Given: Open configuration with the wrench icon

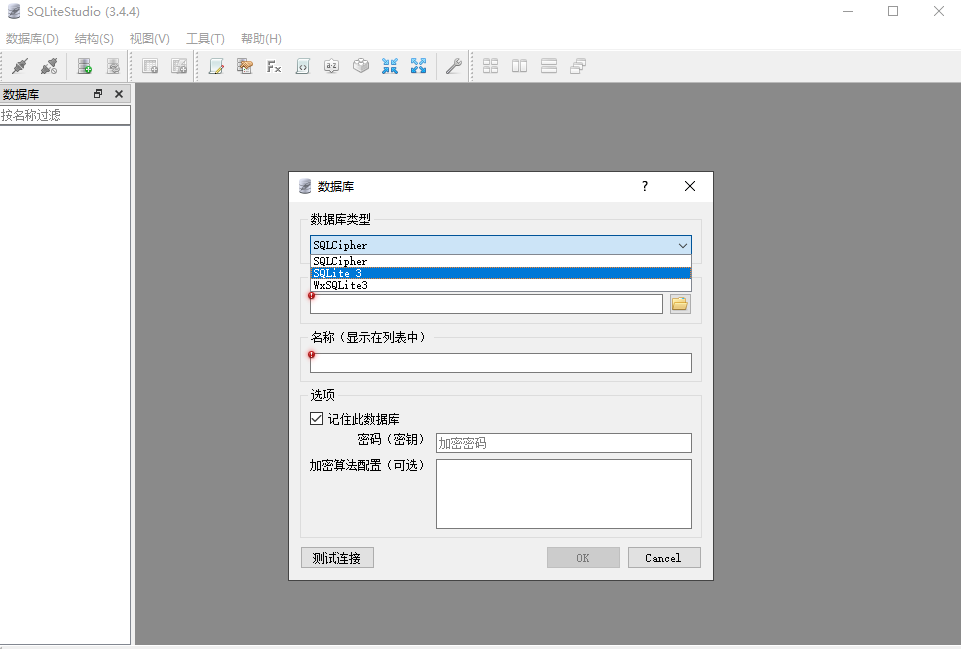Looking at the screenshot, I should (454, 66).
